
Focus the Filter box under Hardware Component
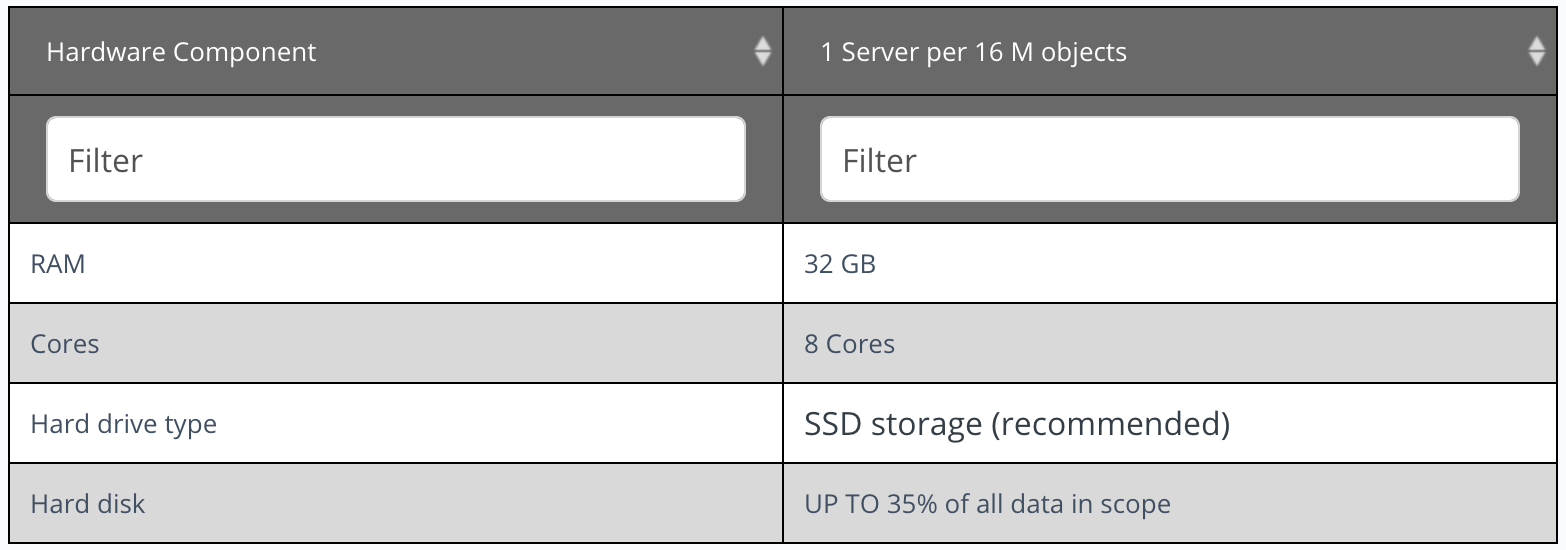click(x=396, y=159)
